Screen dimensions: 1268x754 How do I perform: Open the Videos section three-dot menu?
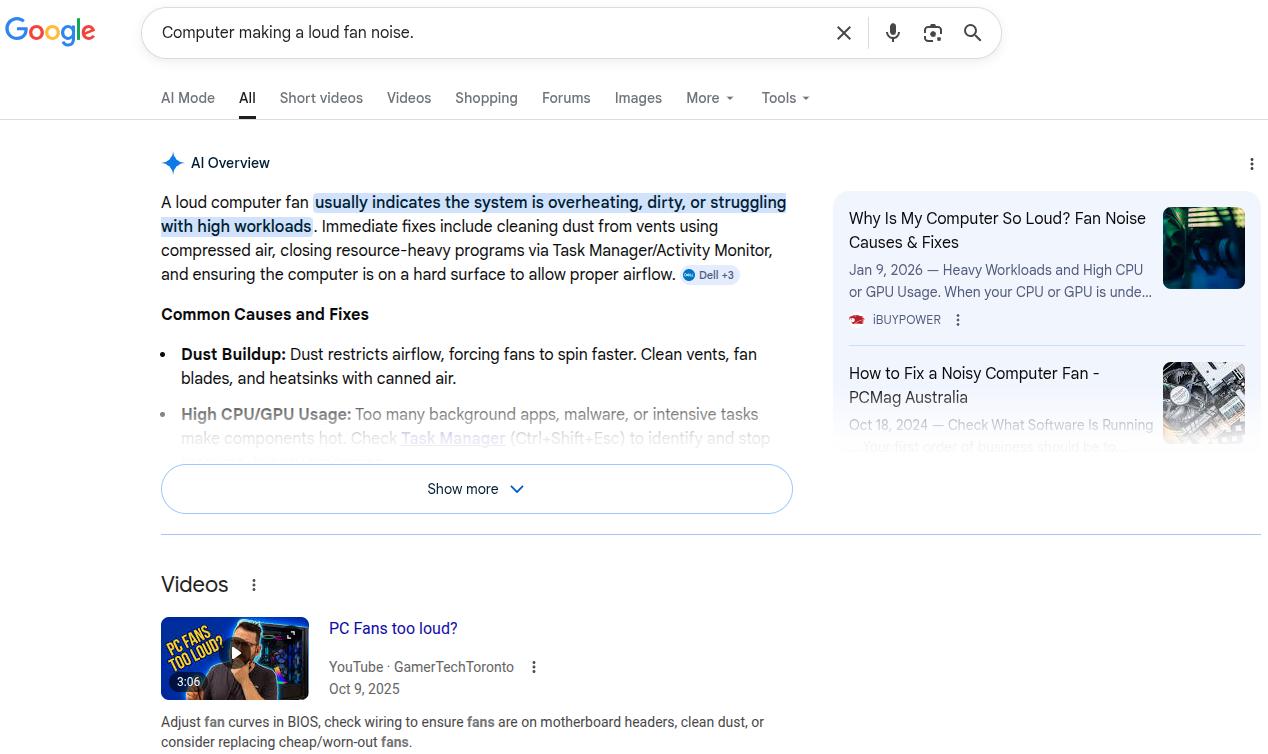pyautogui.click(x=253, y=584)
